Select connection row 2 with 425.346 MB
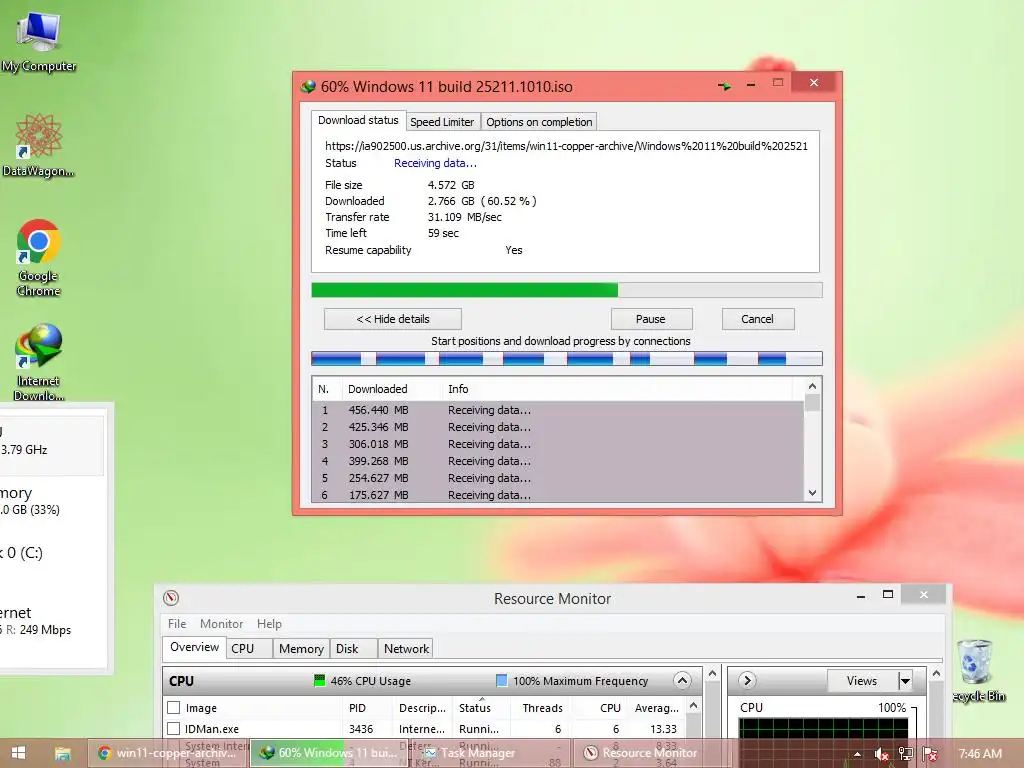 point(558,427)
